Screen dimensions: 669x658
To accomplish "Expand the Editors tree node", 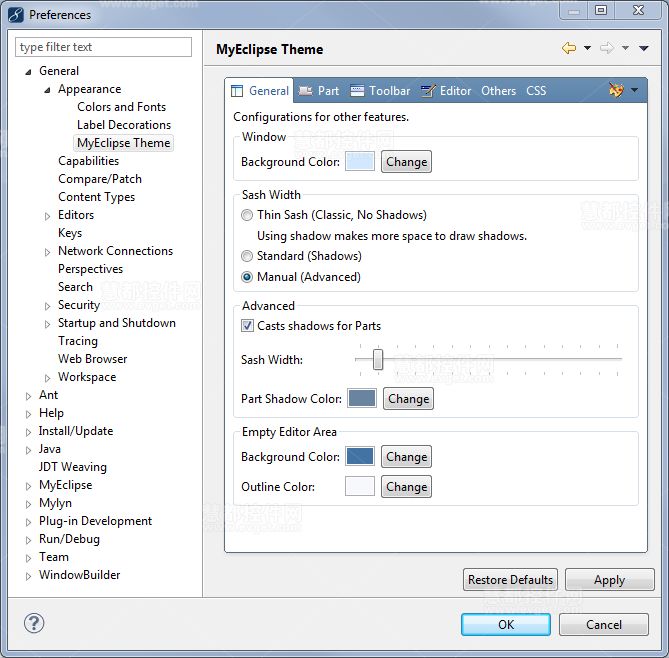I will [47, 216].
